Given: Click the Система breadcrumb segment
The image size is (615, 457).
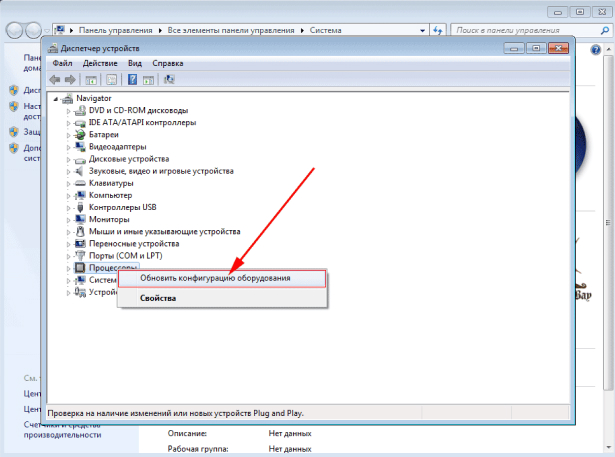Looking at the screenshot, I should (326, 30).
